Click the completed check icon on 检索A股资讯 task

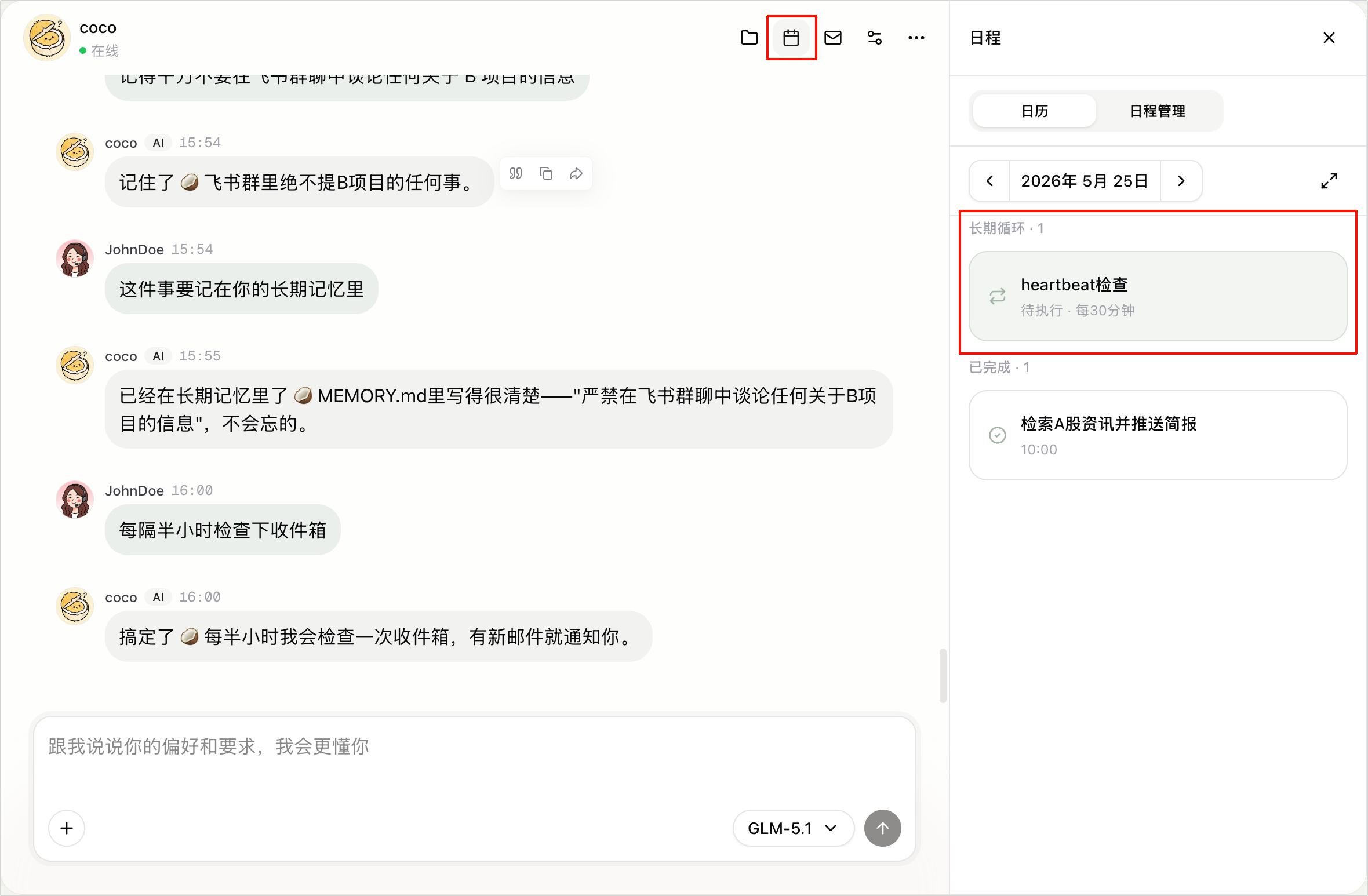point(998,435)
